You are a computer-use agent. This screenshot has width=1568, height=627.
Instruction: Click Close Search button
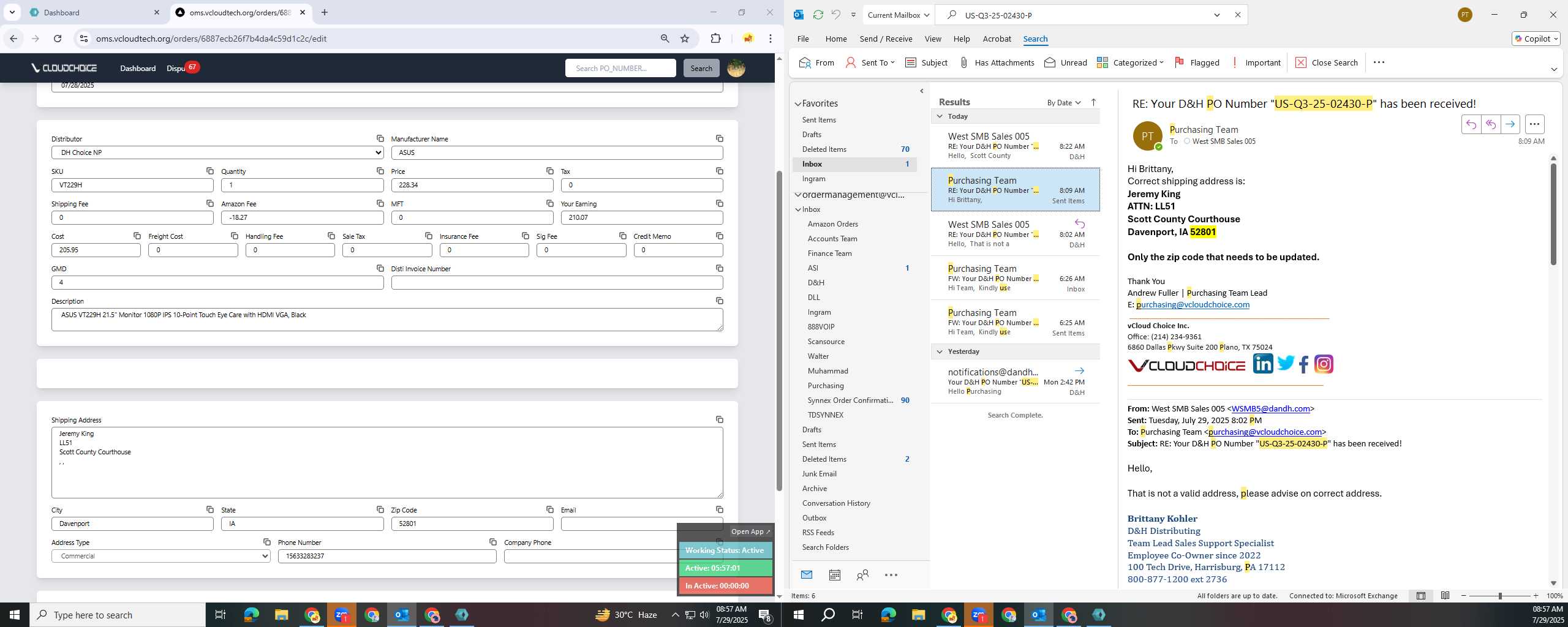click(x=1327, y=62)
